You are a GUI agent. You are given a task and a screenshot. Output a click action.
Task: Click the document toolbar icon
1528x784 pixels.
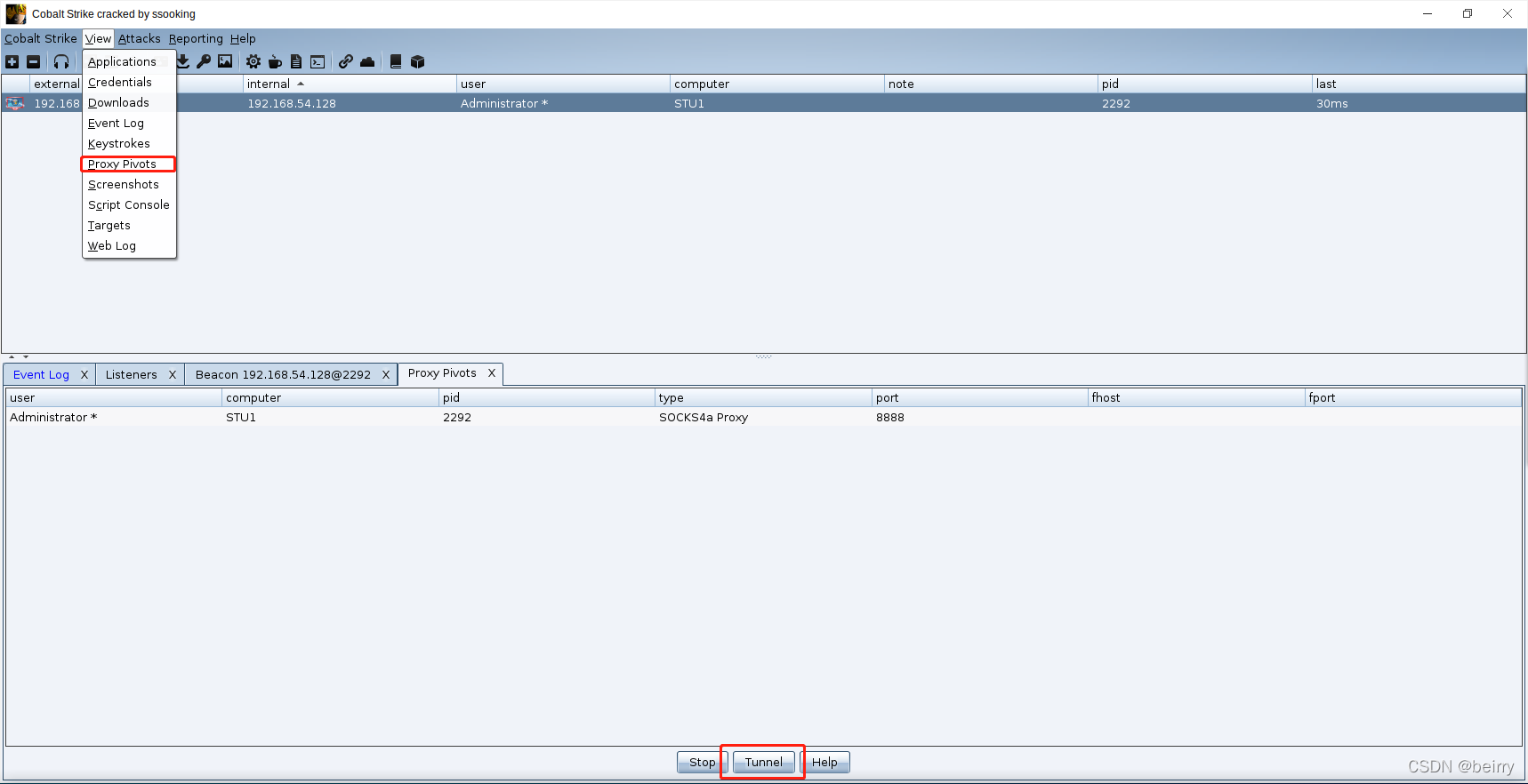[x=296, y=61]
